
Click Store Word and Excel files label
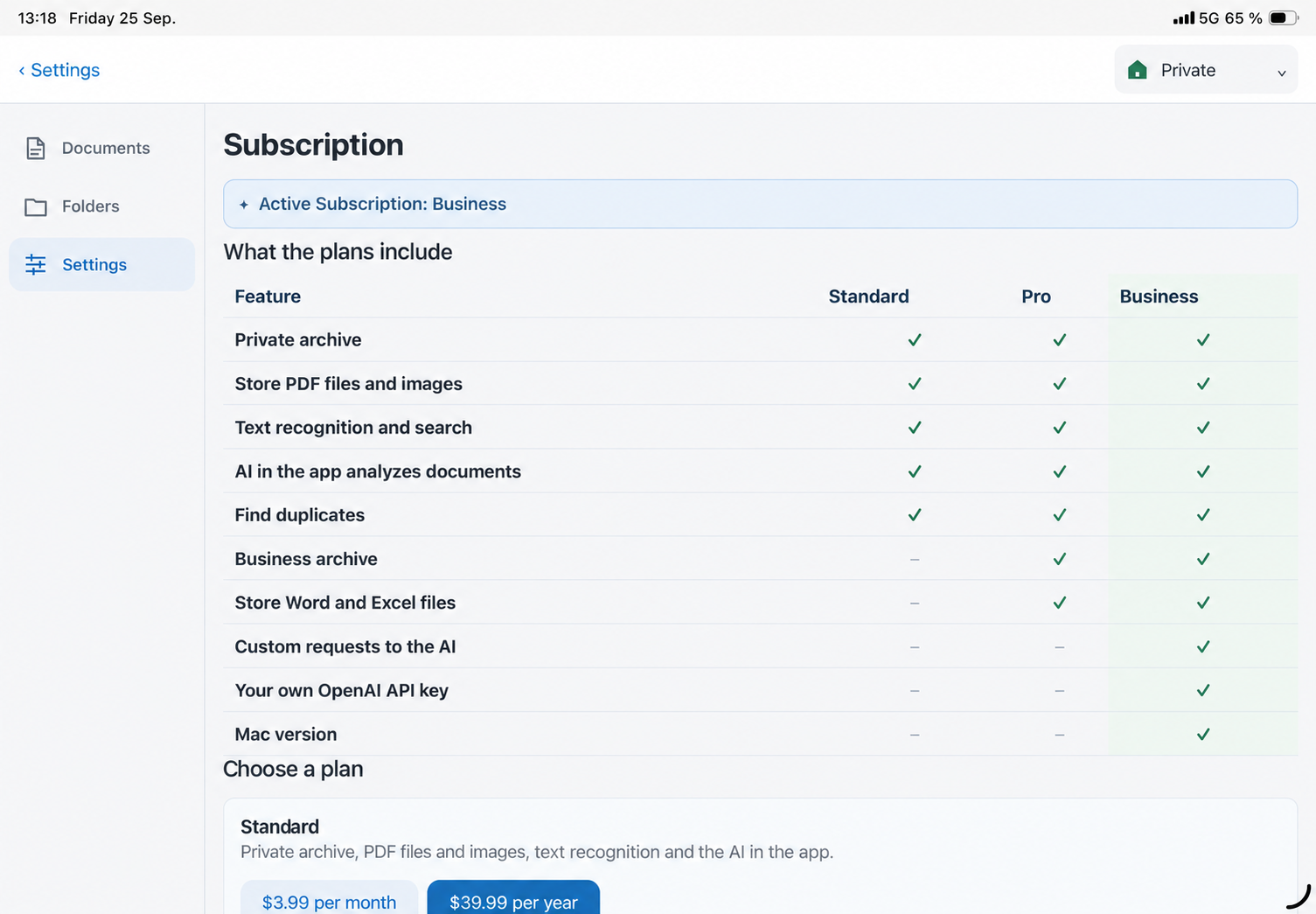click(345, 603)
